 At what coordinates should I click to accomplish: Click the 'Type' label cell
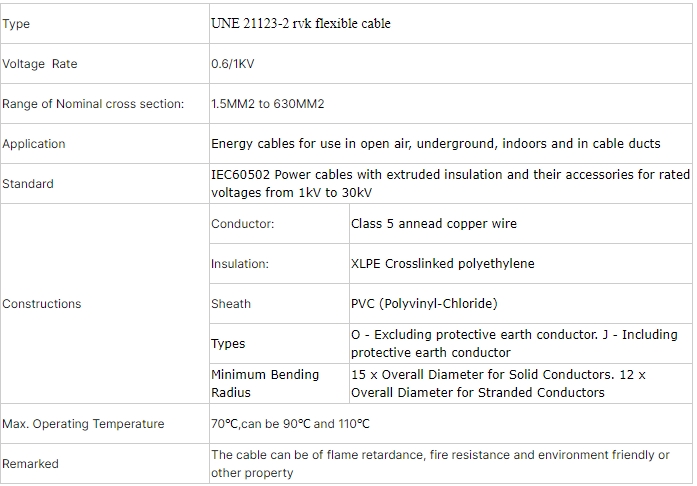coord(105,24)
